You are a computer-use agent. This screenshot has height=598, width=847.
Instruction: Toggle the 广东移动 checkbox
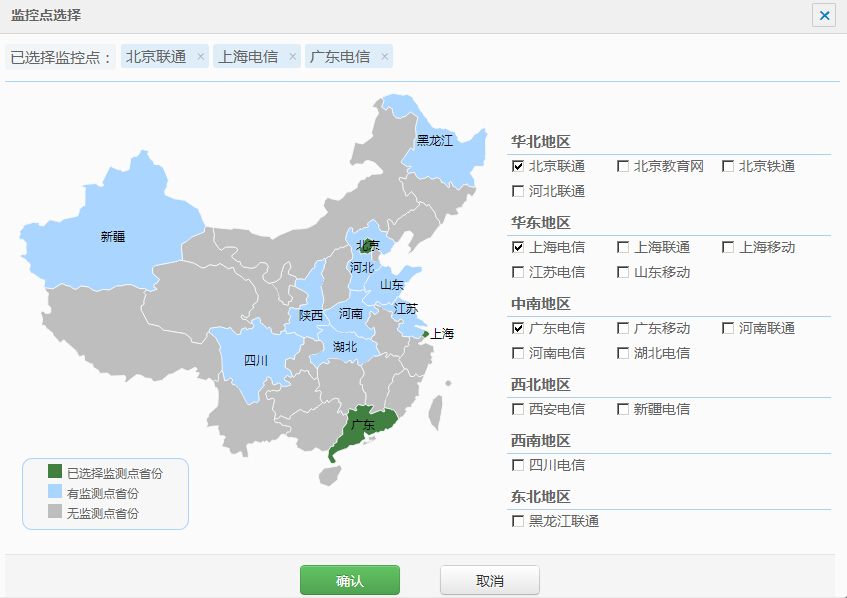(x=623, y=328)
